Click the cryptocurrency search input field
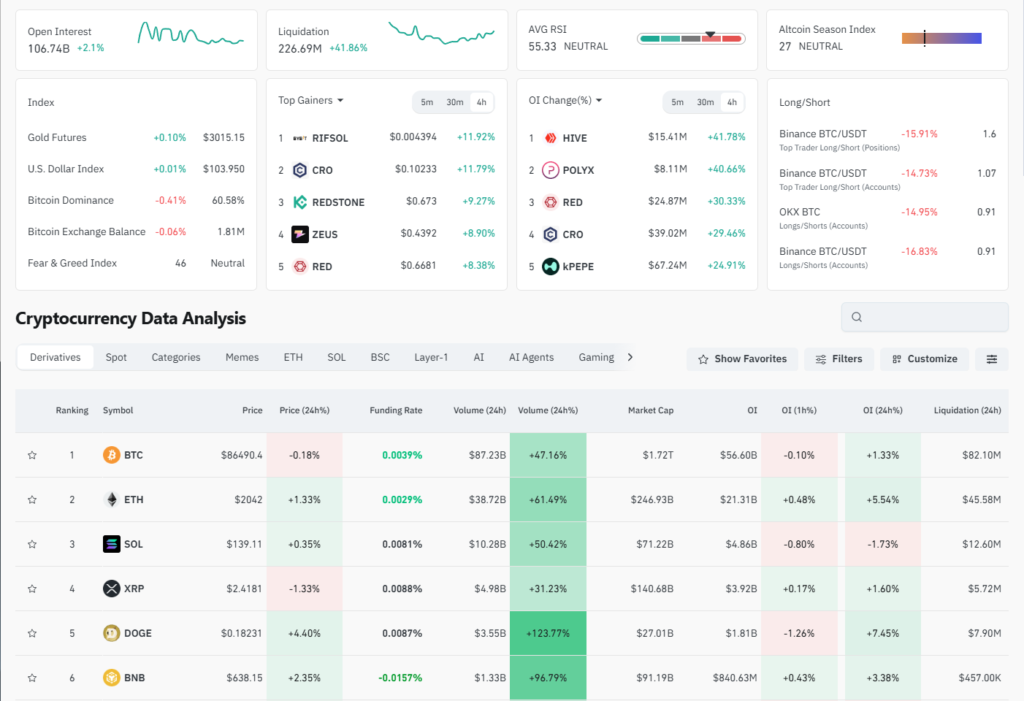The width and height of the screenshot is (1024, 701). coord(924,317)
